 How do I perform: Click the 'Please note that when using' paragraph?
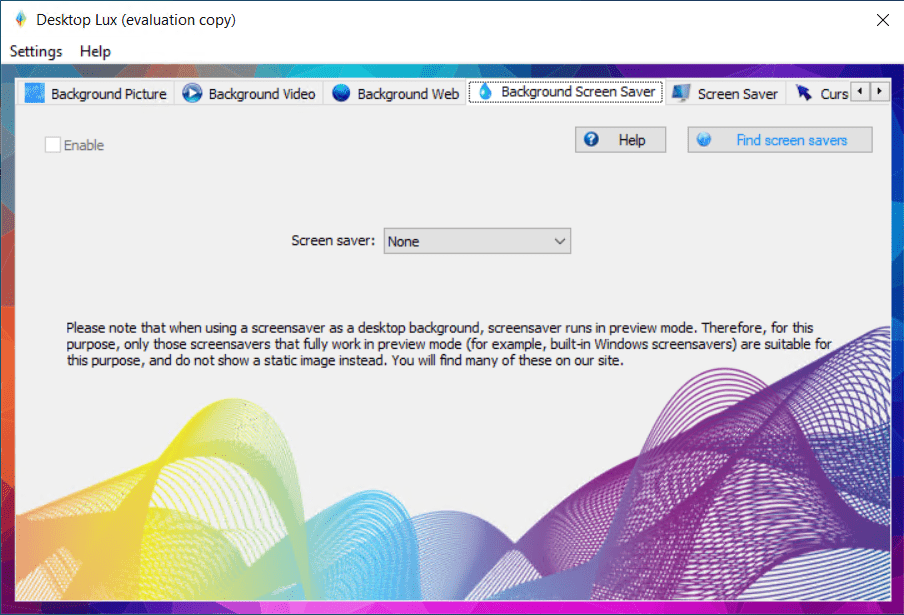449,344
